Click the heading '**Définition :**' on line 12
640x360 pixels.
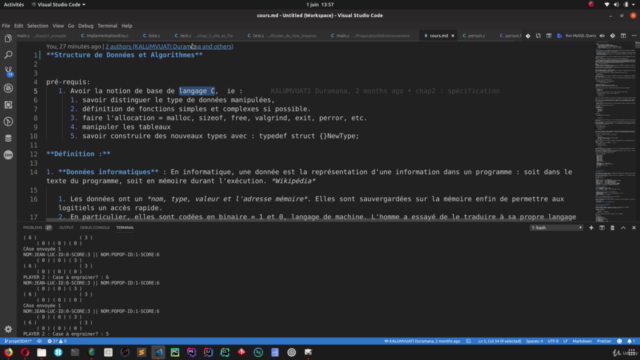[x=78, y=154]
